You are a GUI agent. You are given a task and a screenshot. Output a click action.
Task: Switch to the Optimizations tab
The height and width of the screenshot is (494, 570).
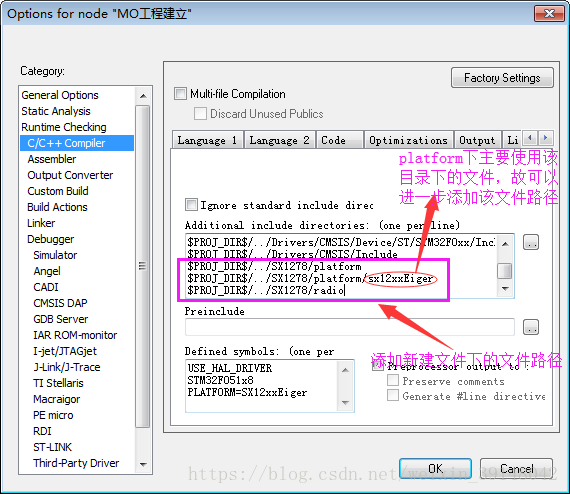tap(409, 140)
